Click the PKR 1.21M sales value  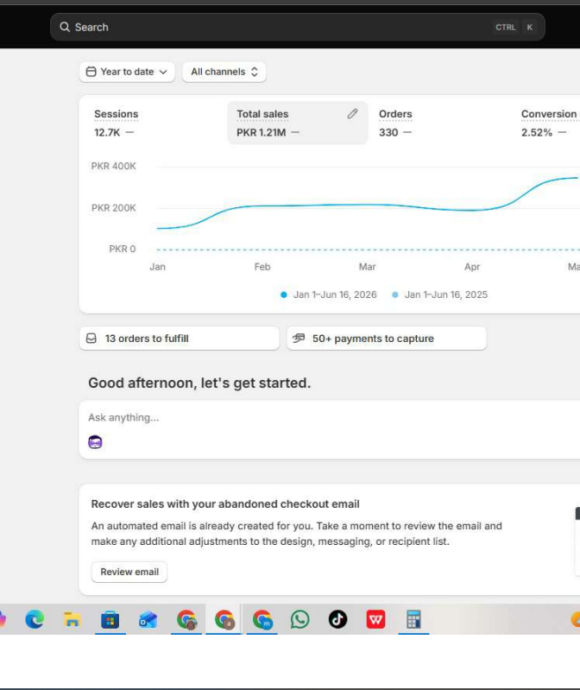pyautogui.click(x=261, y=132)
